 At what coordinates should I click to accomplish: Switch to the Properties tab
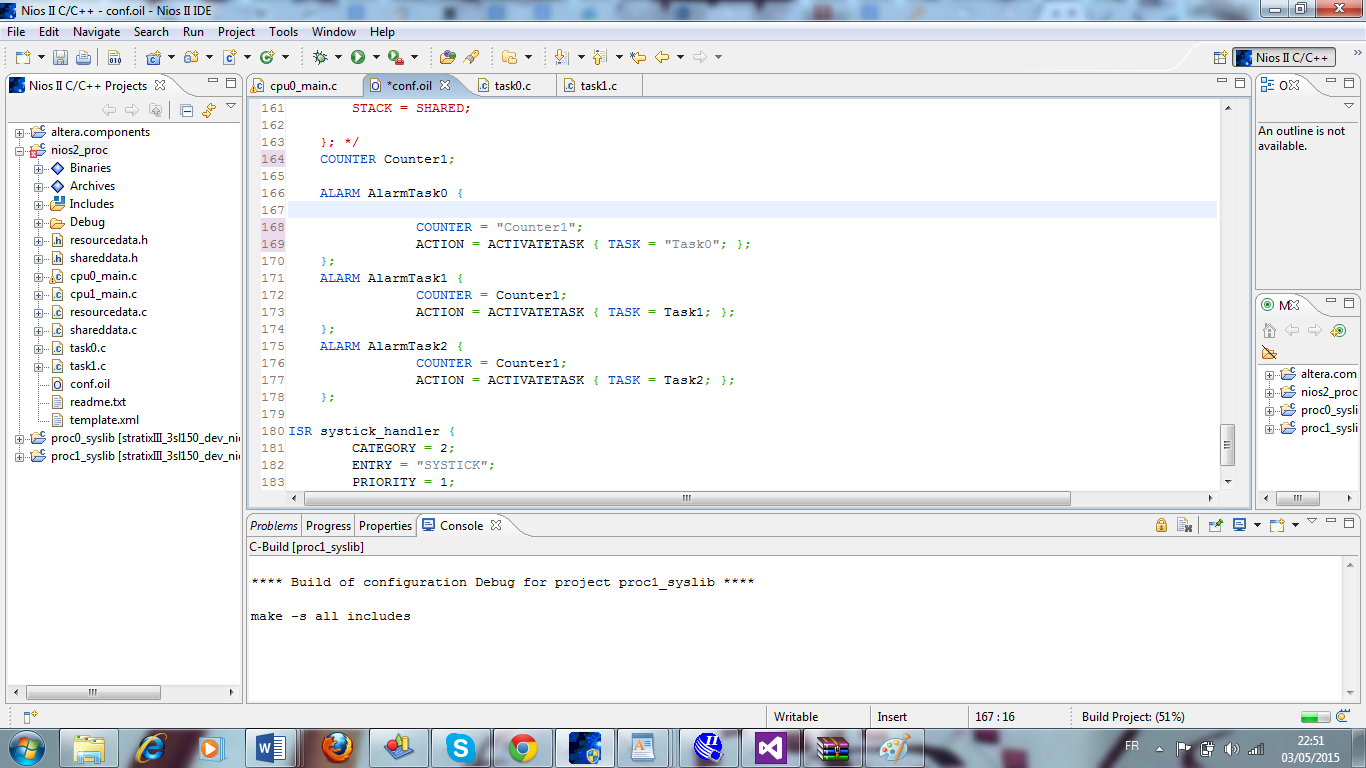(x=385, y=525)
